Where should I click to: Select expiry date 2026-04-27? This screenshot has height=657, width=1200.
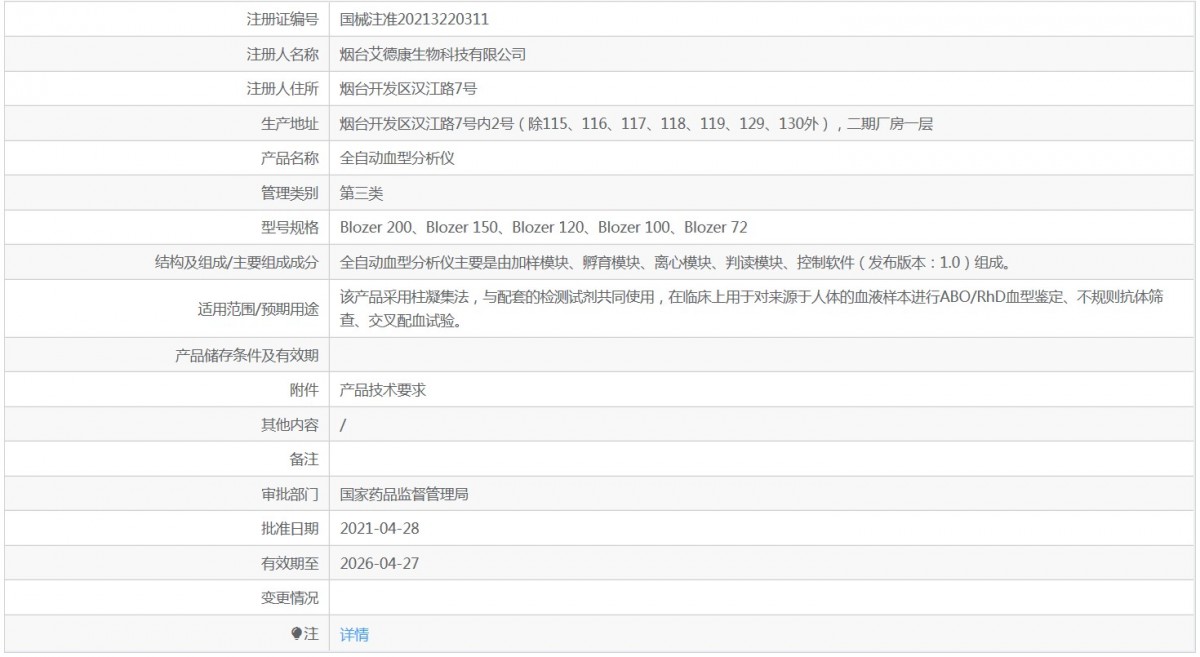(x=379, y=564)
